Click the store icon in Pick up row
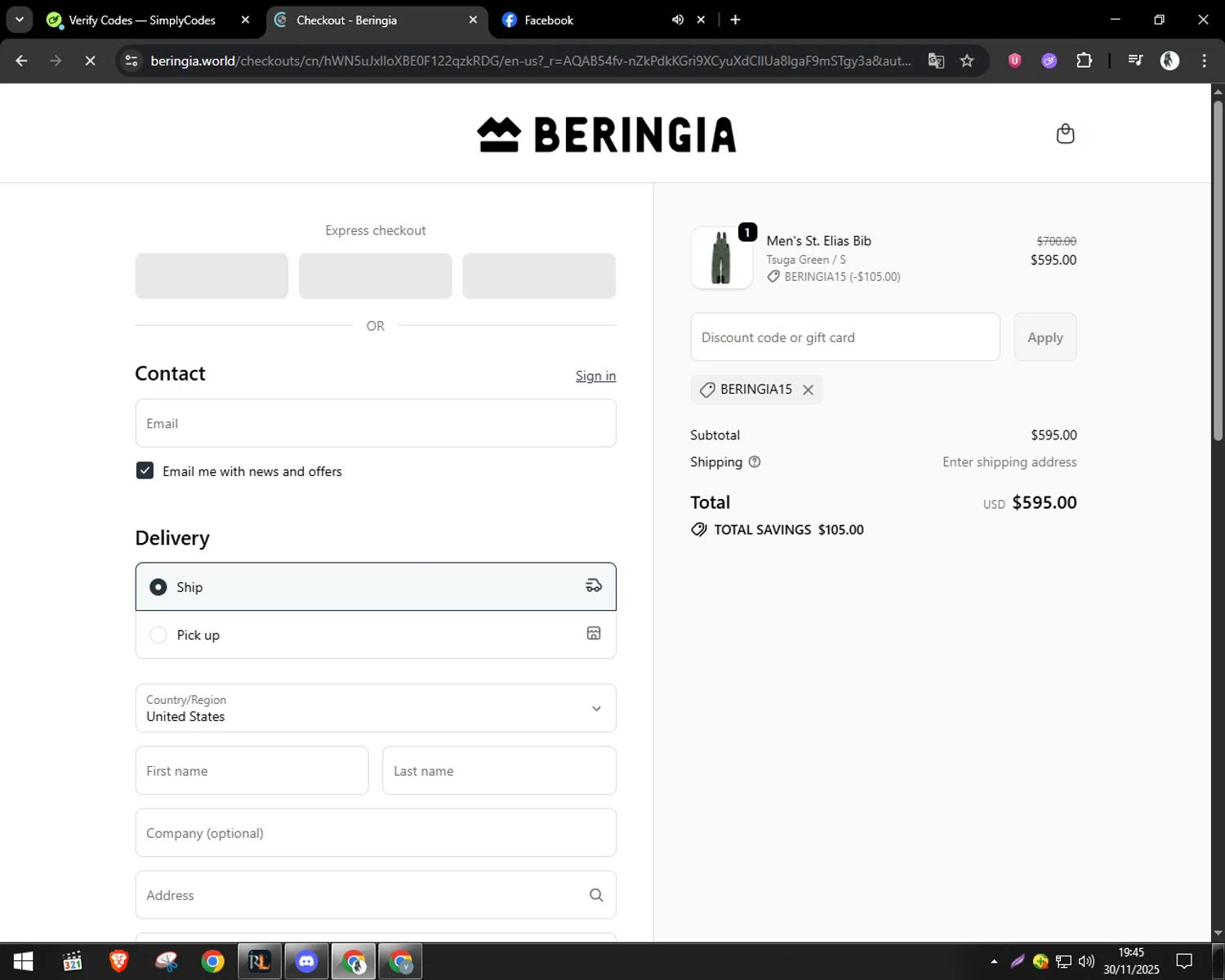This screenshot has width=1225, height=980. 594,634
